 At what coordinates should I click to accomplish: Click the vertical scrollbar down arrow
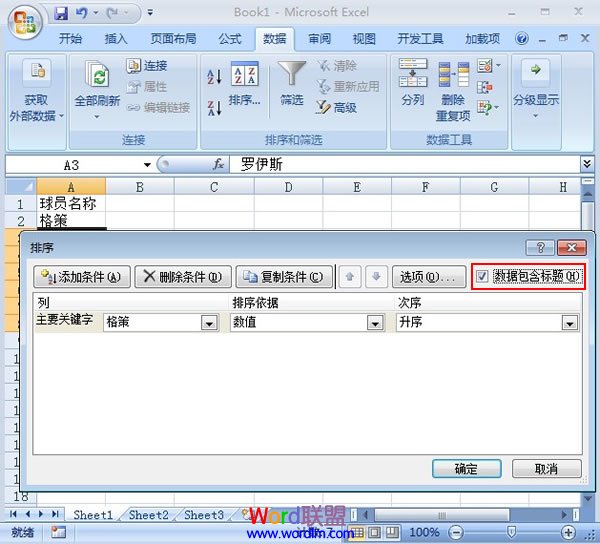pos(587,498)
